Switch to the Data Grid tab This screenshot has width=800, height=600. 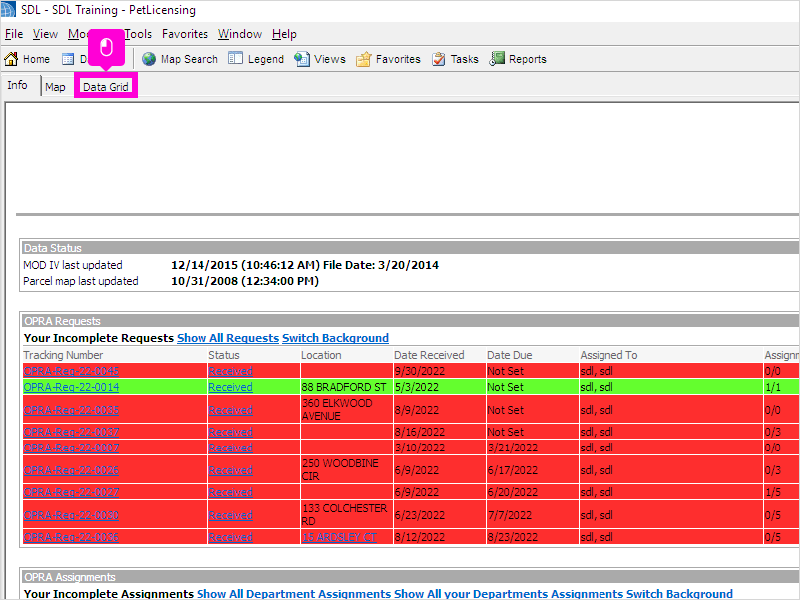106,87
